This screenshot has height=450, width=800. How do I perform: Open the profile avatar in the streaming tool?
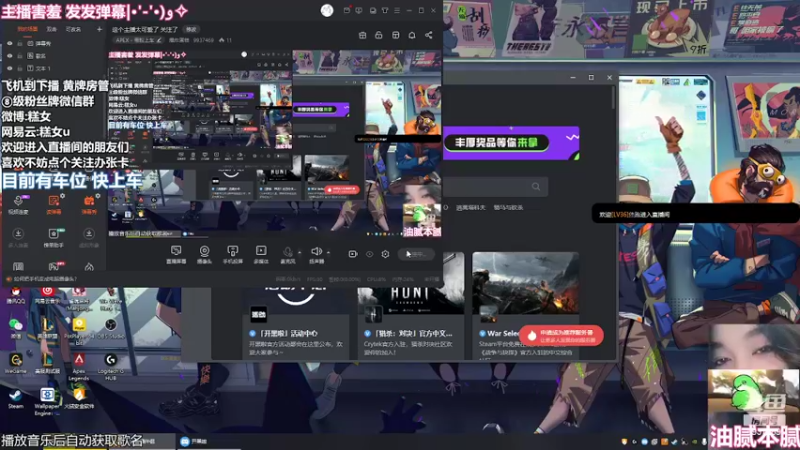(327, 10)
